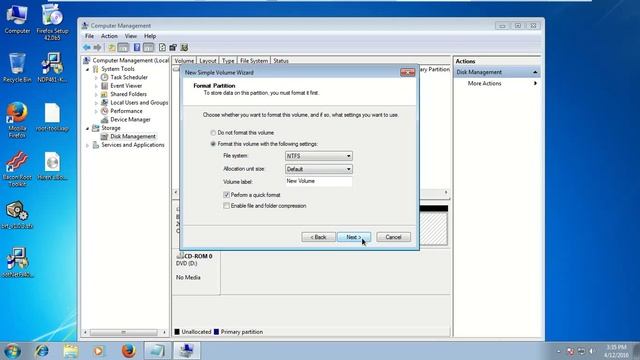Click the console tree horizontal scrollbar
This screenshot has height=360, width=640.
click(x=124, y=332)
